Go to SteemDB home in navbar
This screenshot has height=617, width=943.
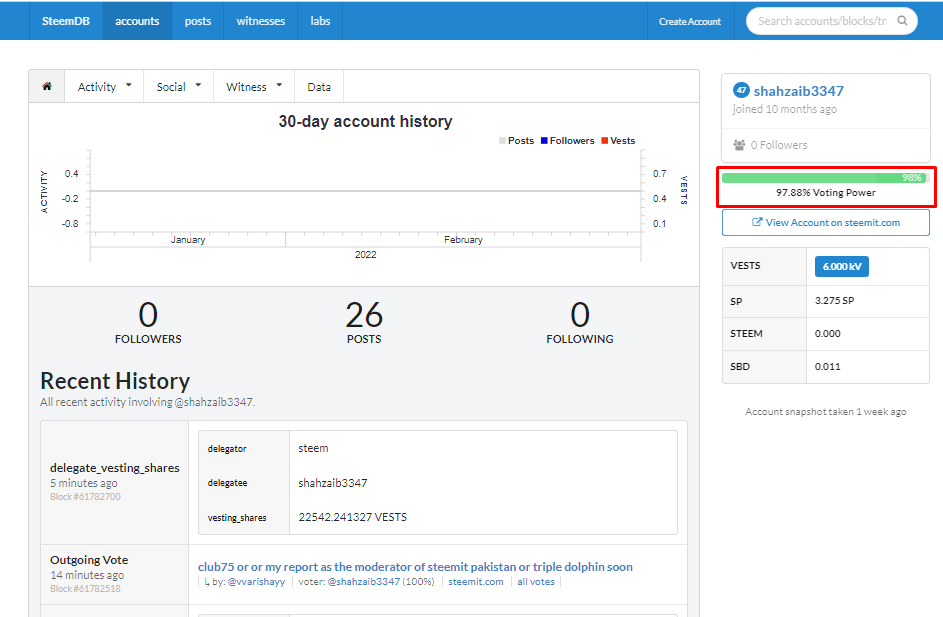tap(66, 21)
